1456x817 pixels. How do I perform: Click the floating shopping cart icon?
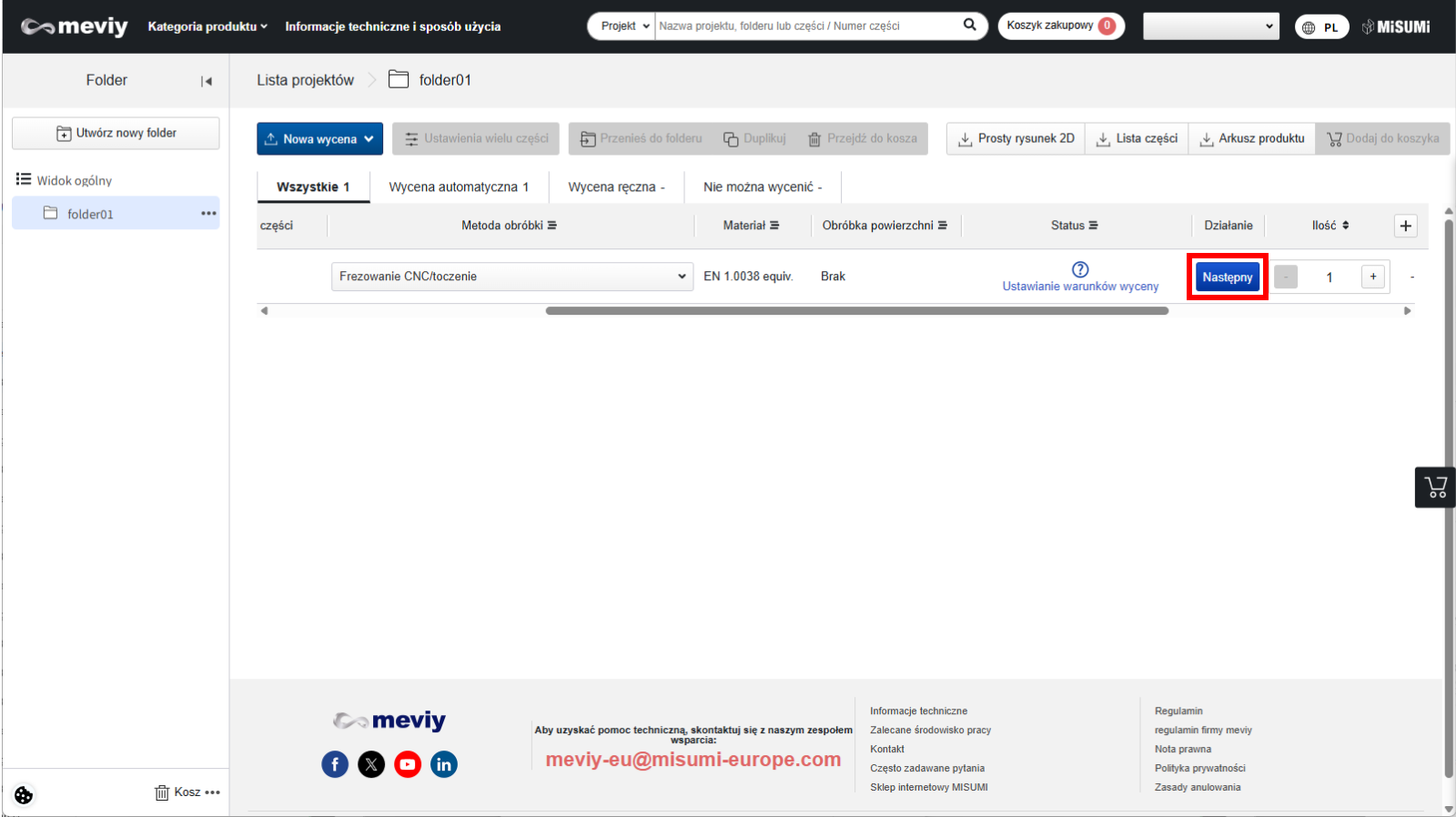tap(1436, 487)
